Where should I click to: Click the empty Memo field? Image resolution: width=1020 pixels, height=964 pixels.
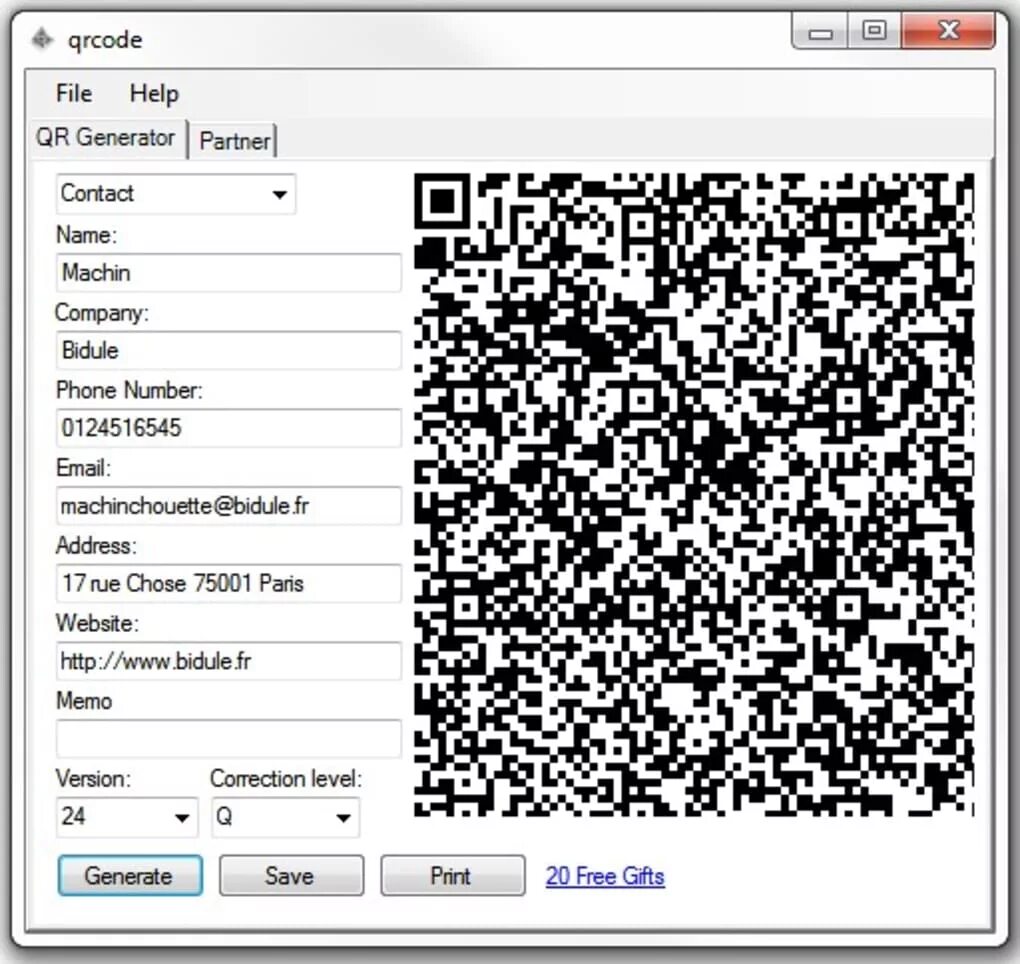tap(228, 739)
